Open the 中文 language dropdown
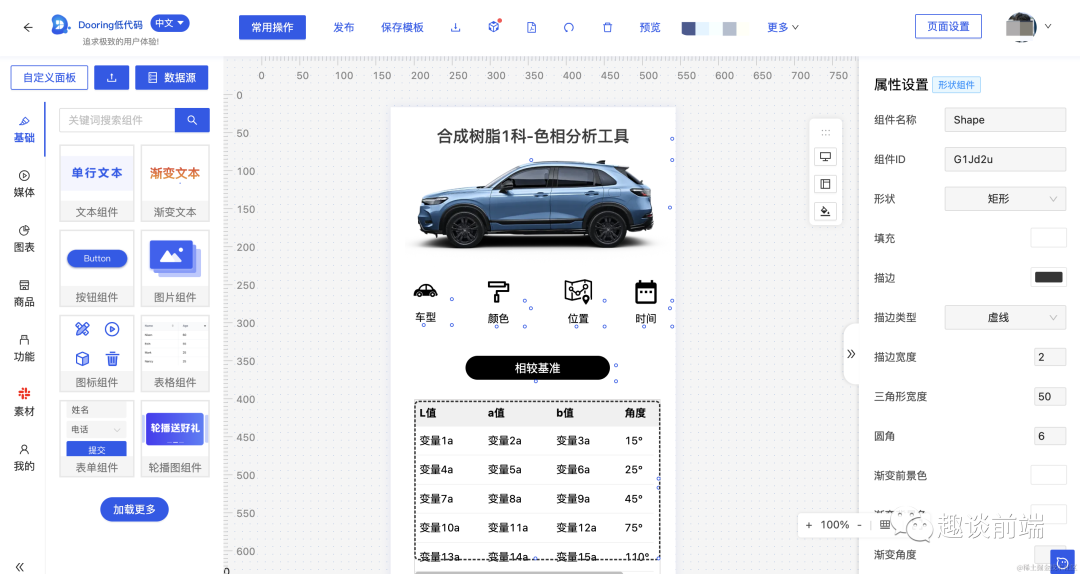Screen dimensions: 1080x574 (x=169, y=23)
